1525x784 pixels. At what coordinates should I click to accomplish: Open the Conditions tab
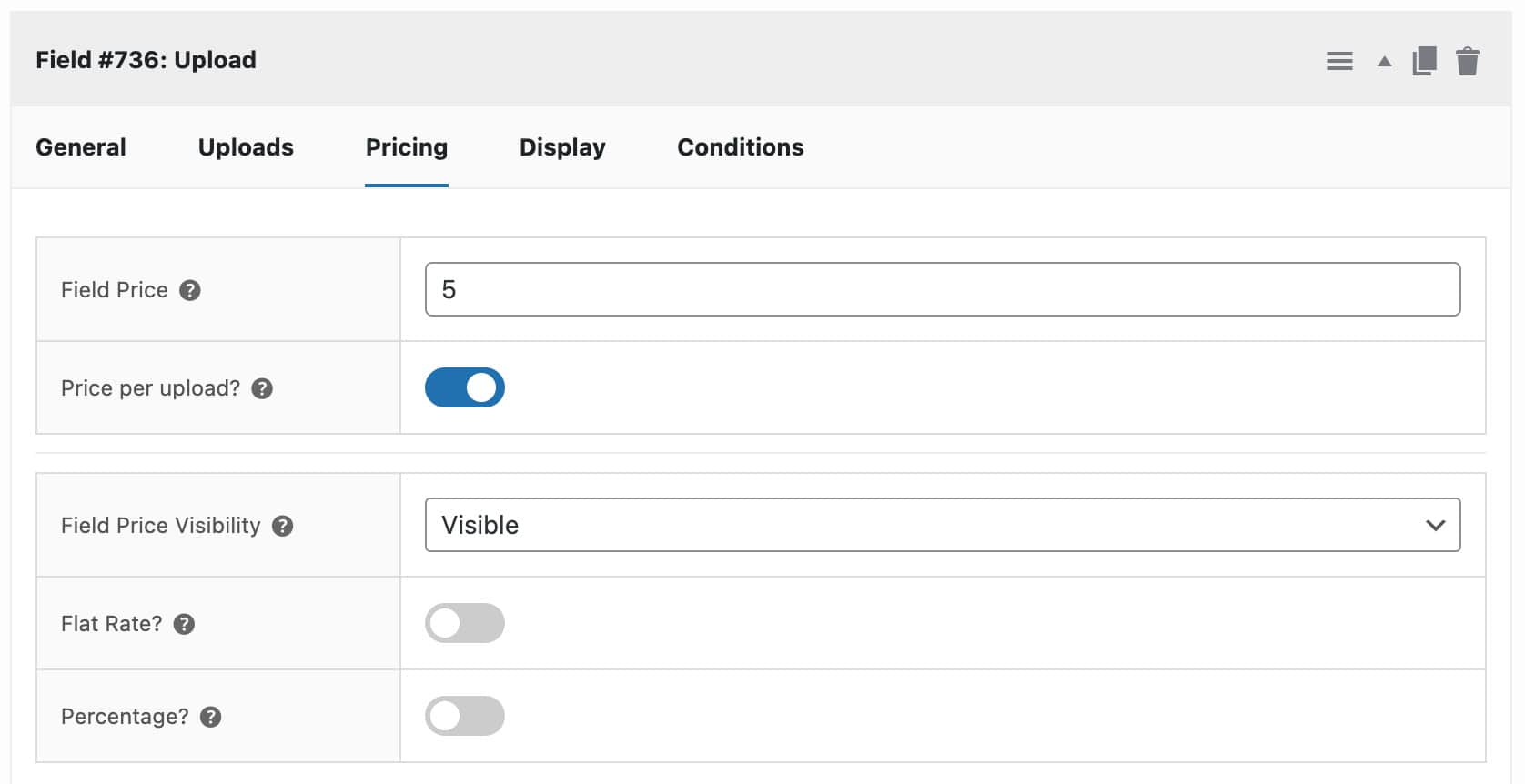point(740,147)
